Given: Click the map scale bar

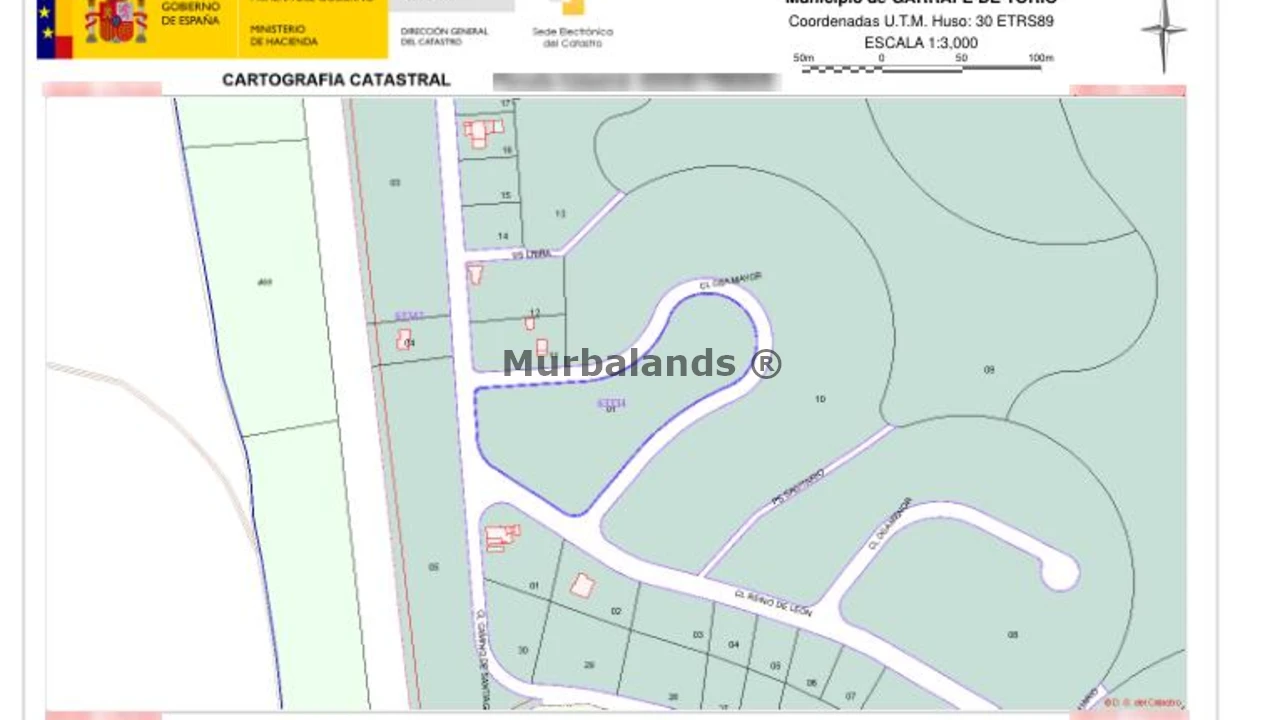Looking at the screenshot, I should click(922, 66).
